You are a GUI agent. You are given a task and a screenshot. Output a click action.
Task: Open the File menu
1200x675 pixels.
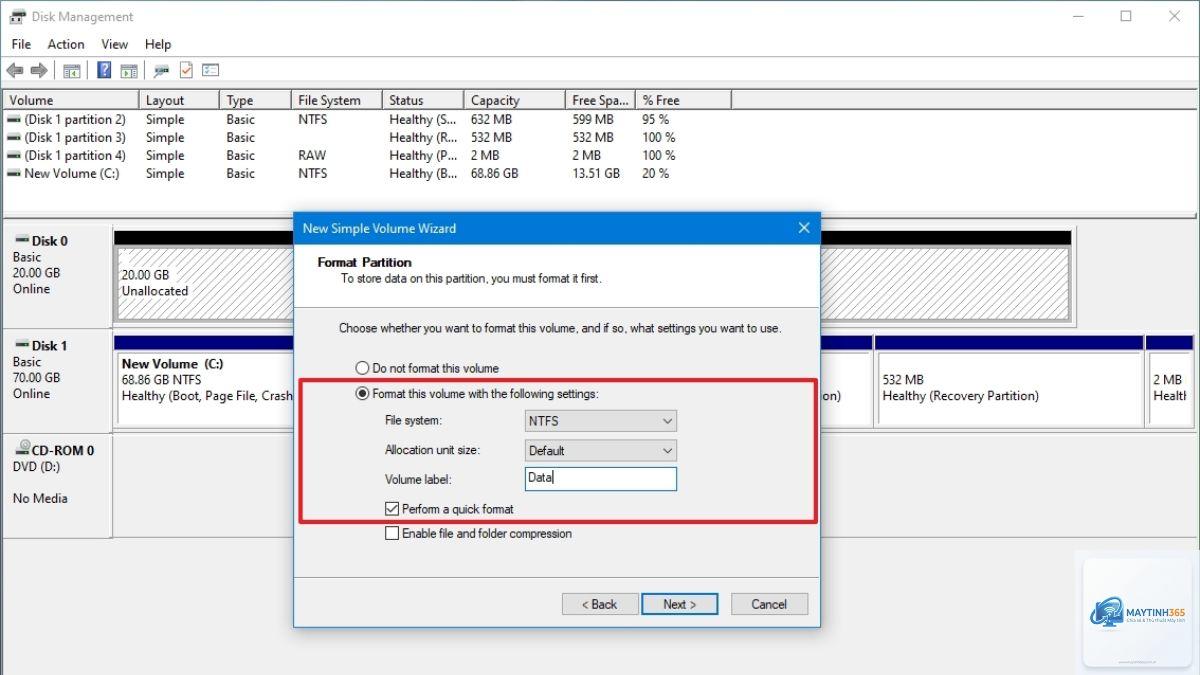pyautogui.click(x=21, y=44)
